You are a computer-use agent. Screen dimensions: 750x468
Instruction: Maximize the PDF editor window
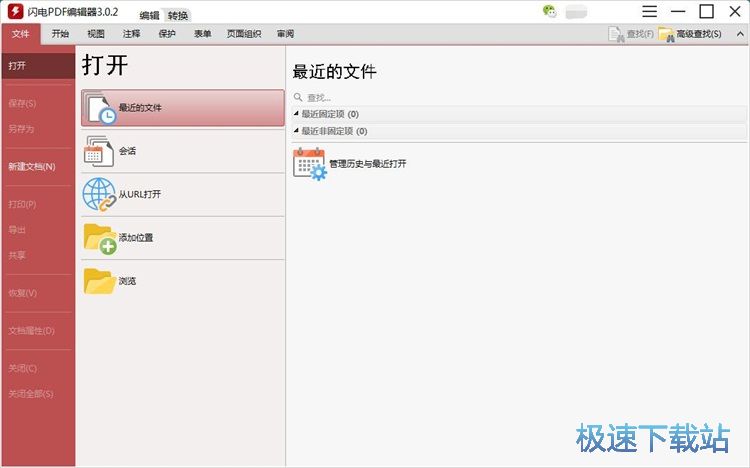[706, 11]
